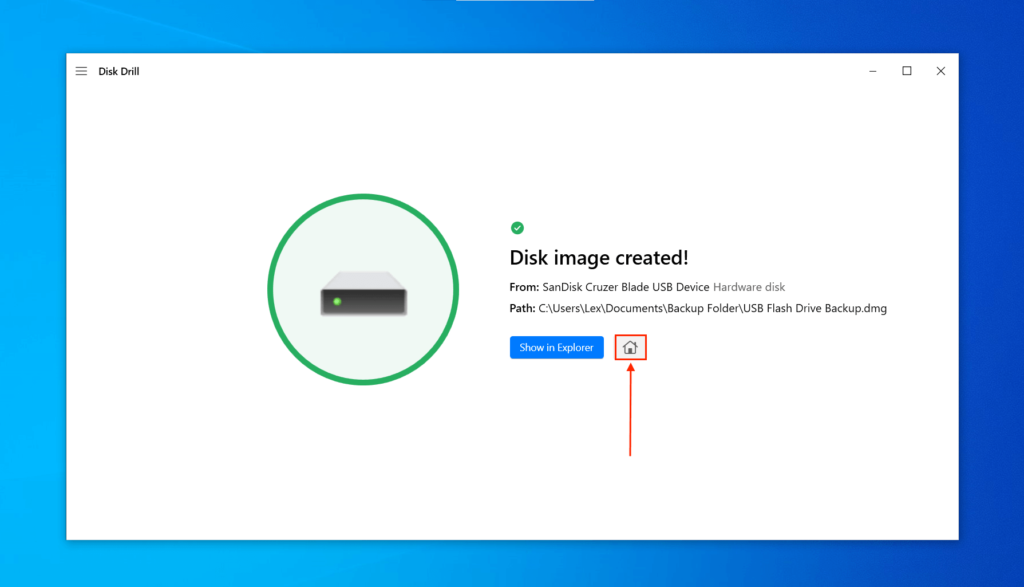Viewport: 1024px width, 587px height.
Task: Maximize the Disk Drill window
Action: tap(906, 71)
